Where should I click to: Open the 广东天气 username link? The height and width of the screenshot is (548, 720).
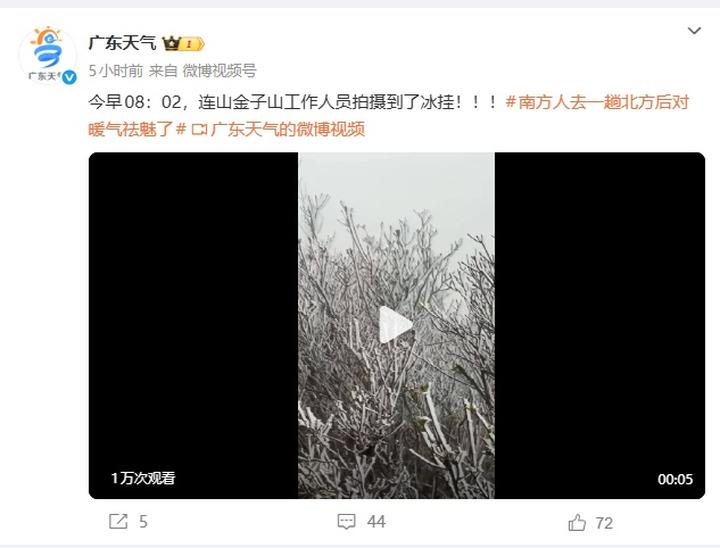tap(122, 43)
